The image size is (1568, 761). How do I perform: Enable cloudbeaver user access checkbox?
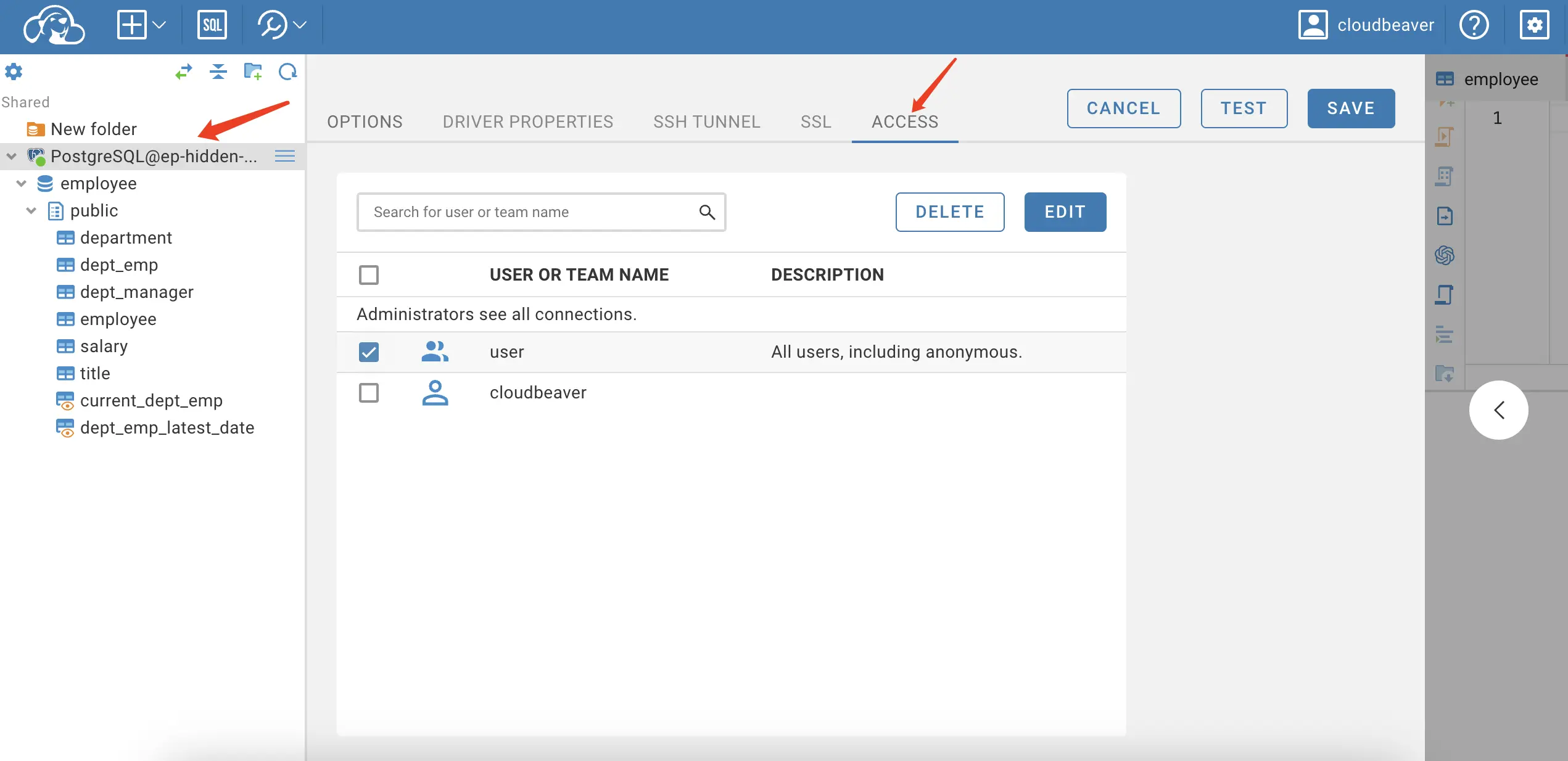coord(369,391)
